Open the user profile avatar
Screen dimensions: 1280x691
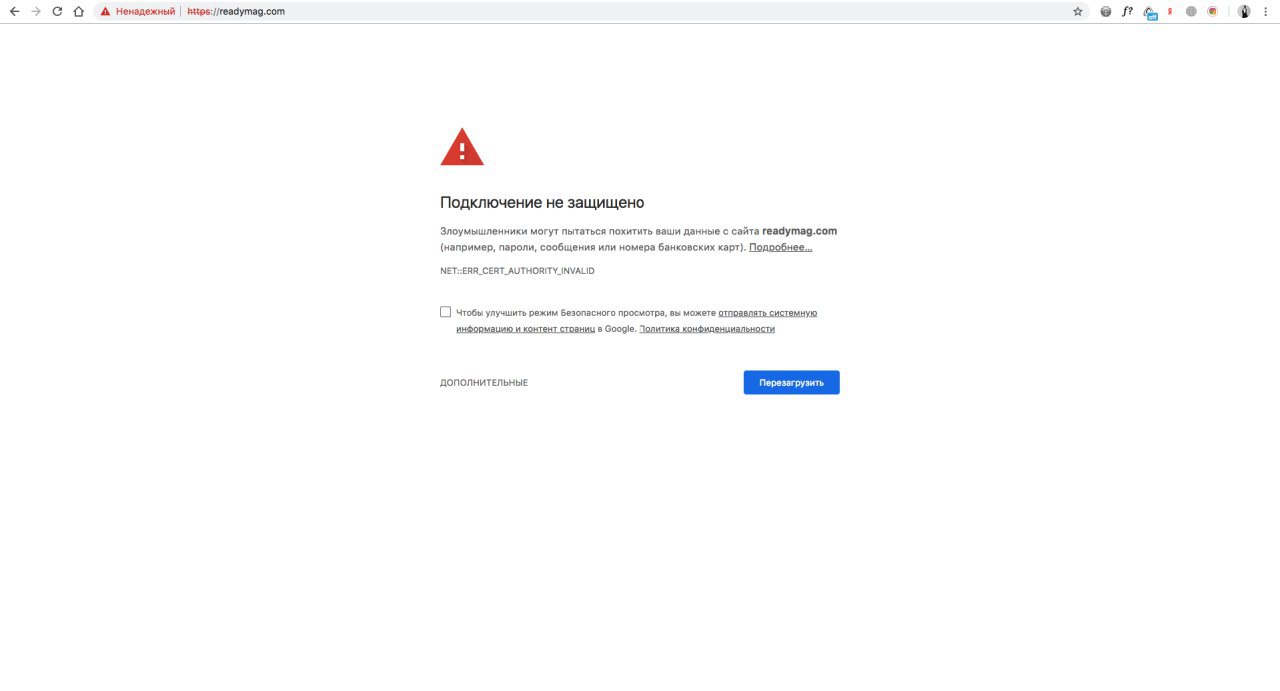[x=1244, y=11]
